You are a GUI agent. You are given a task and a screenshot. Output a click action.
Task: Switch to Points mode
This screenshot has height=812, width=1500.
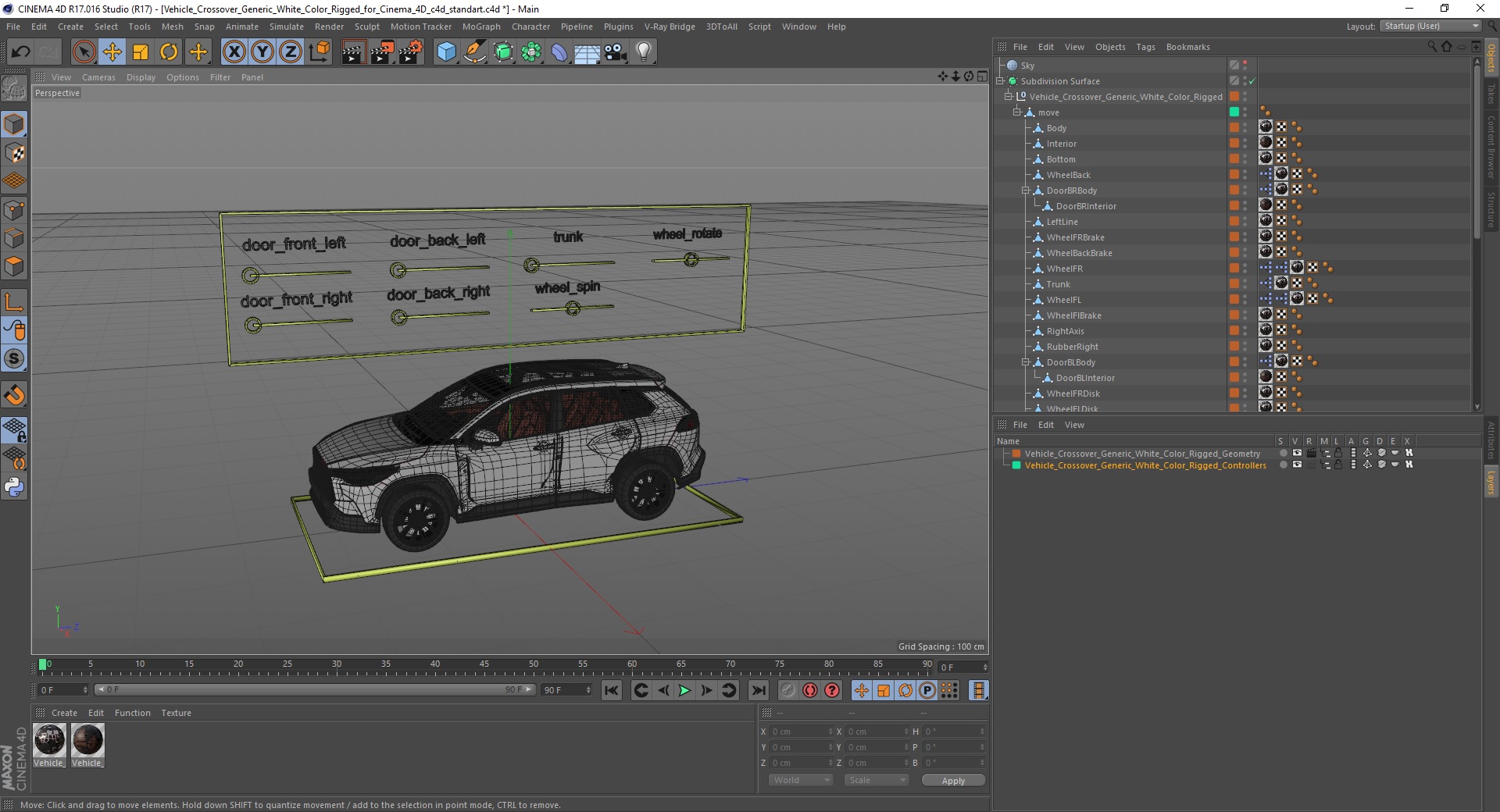click(14, 210)
